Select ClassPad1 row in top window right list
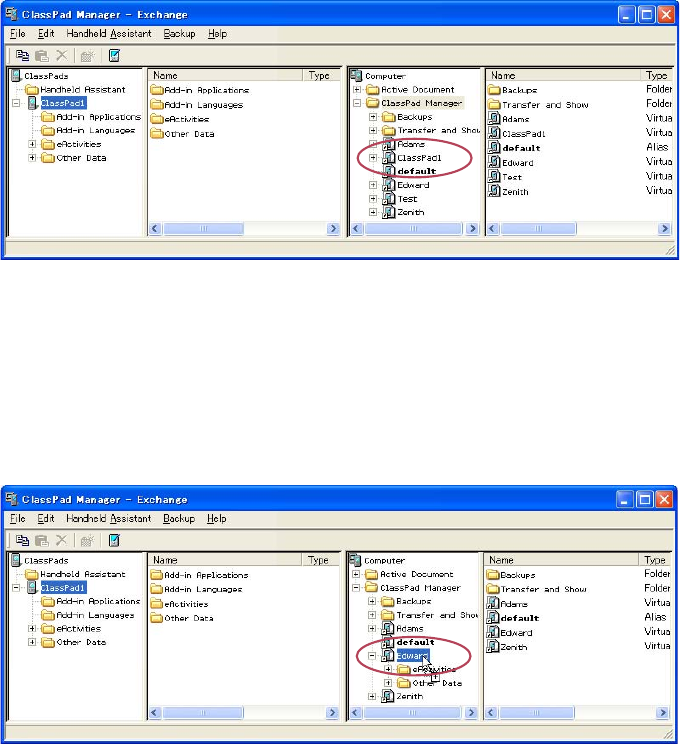 coord(523,133)
